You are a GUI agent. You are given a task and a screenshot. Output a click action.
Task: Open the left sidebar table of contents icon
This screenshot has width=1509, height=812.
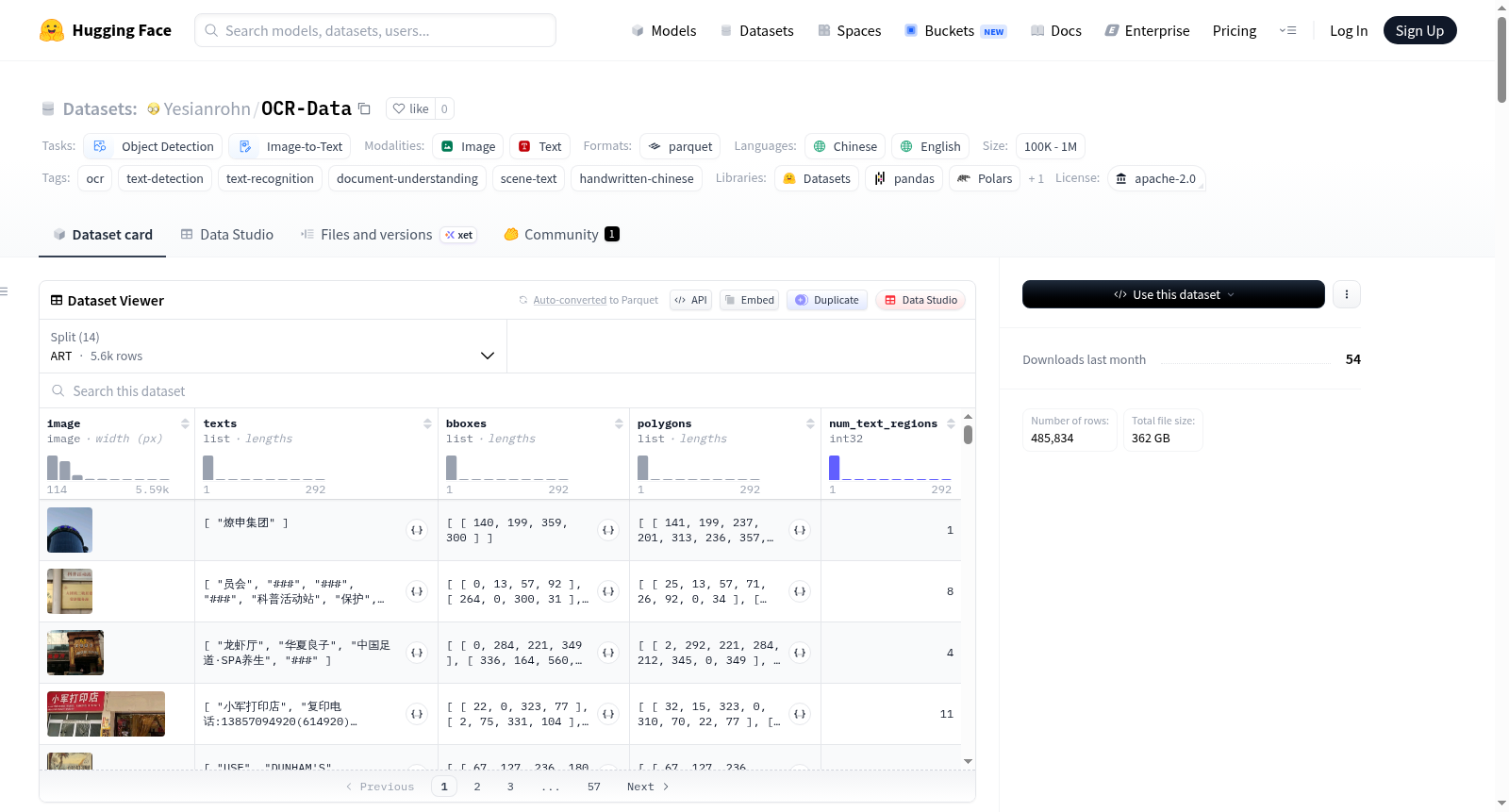[x=5, y=291]
